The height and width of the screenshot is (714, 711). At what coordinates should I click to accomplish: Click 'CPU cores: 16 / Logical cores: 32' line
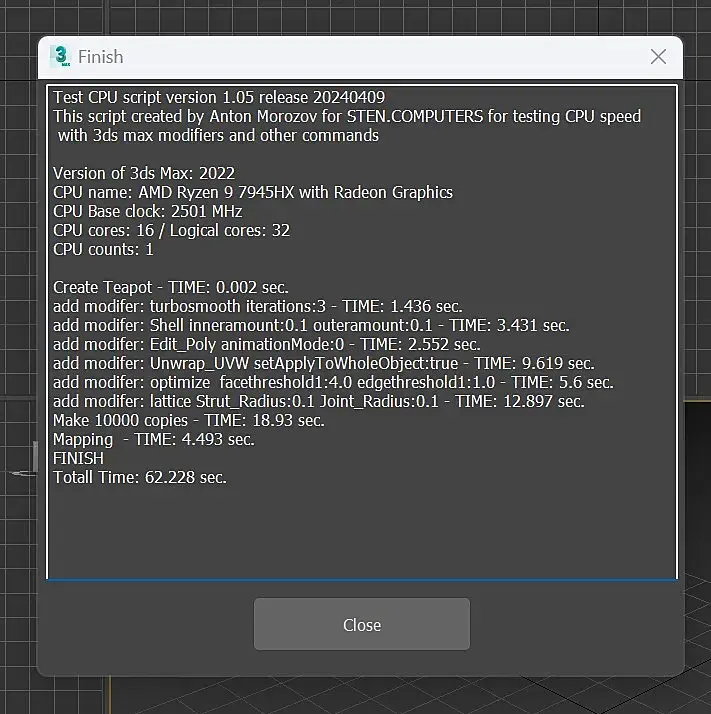click(171, 230)
